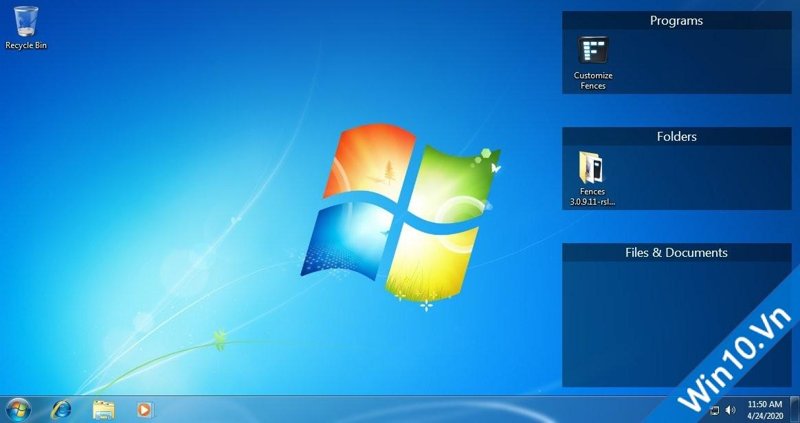The image size is (800, 423).
Task: Select the Recycle Bin desktop icon
Action: click(26, 28)
